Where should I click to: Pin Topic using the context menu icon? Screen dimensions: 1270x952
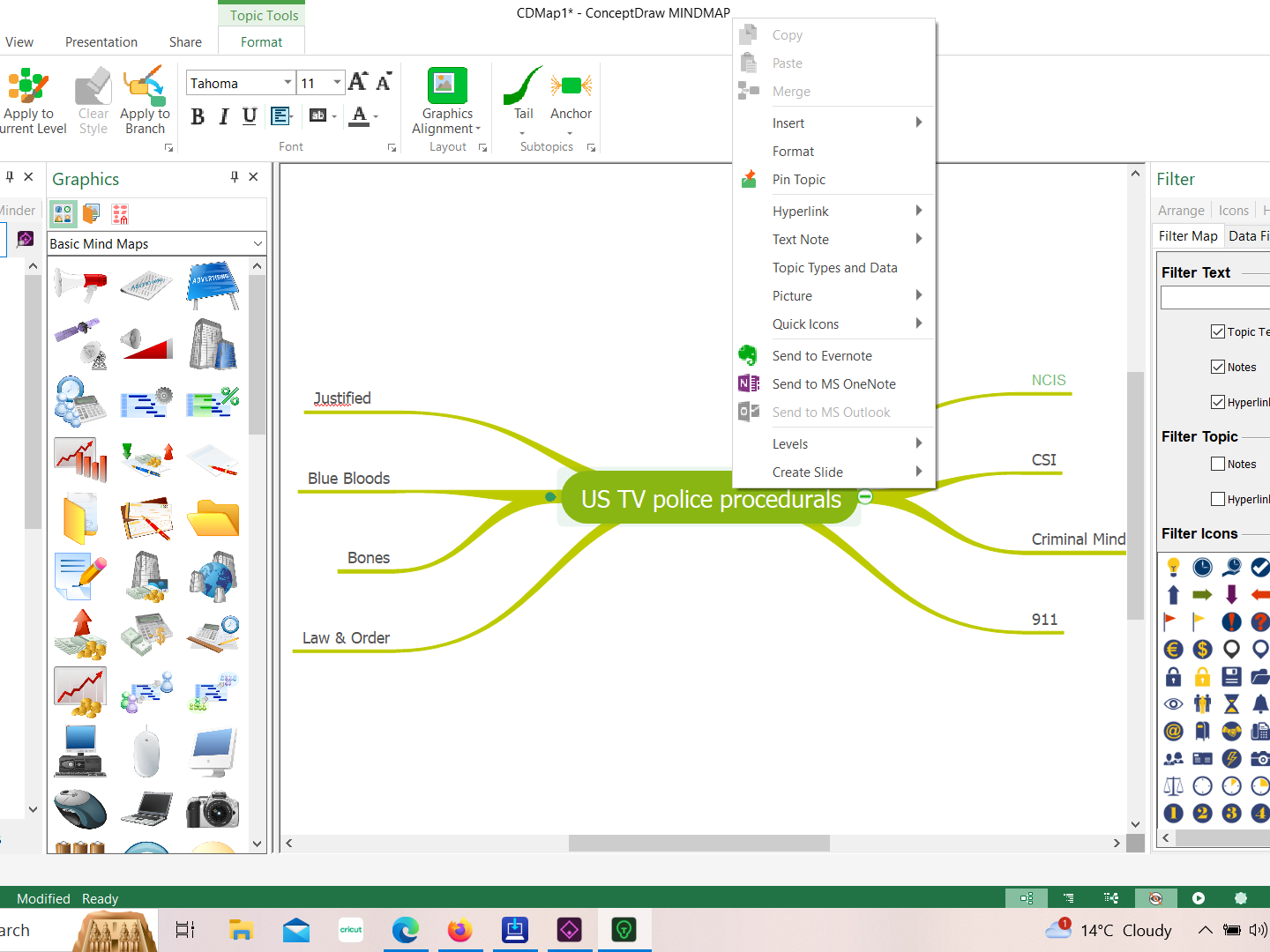pos(799,179)
